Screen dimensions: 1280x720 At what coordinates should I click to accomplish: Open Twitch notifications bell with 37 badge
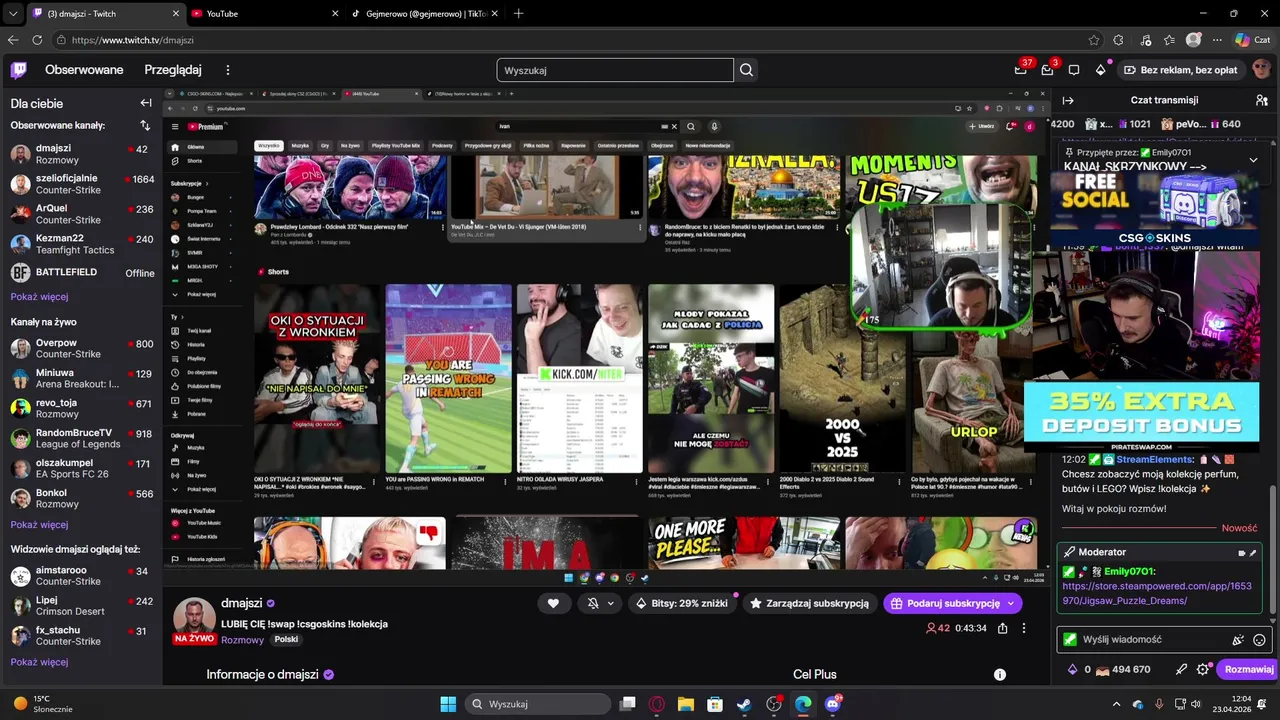pyautogui.click(x=1021, y=70)
